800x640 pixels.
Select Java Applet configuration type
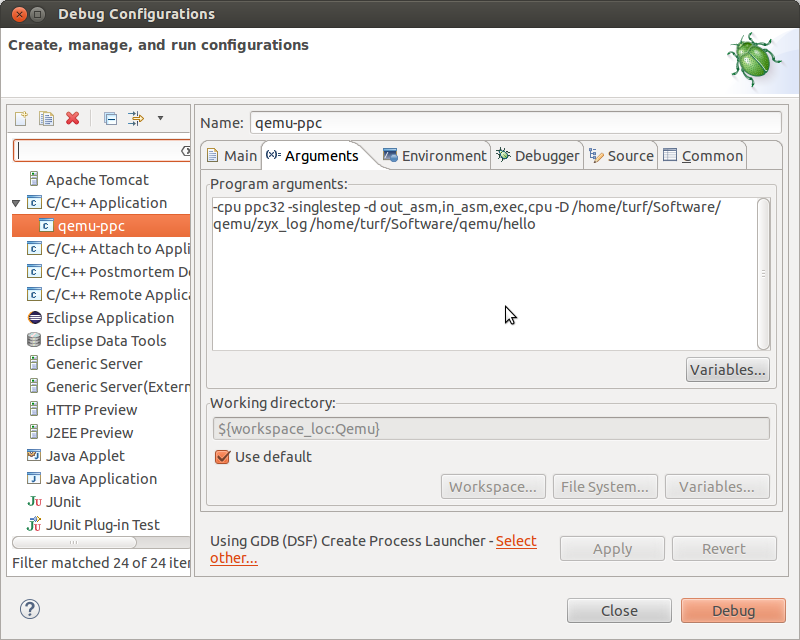coord(85,456)
